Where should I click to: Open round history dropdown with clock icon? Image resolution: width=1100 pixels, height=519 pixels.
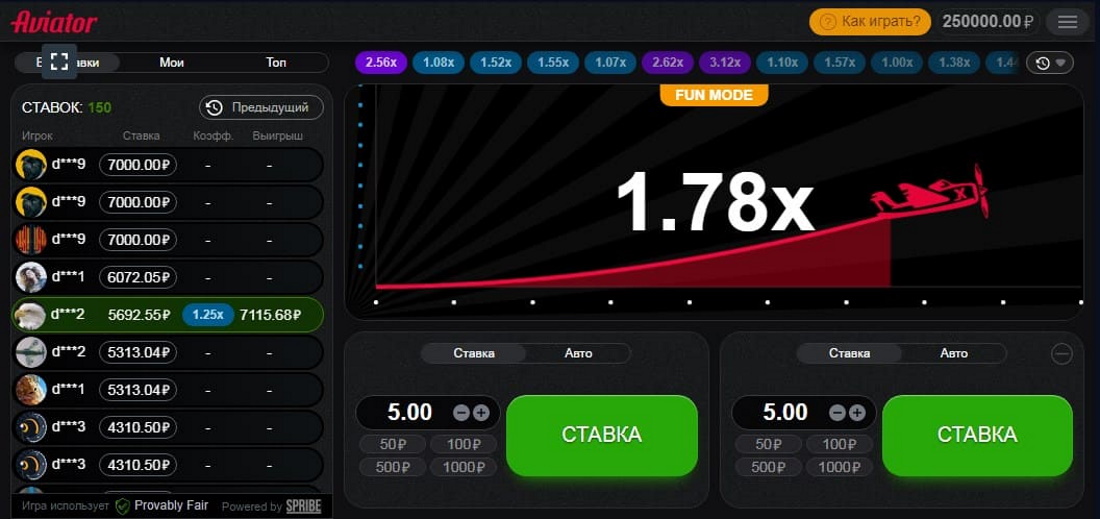point(1050,63)
